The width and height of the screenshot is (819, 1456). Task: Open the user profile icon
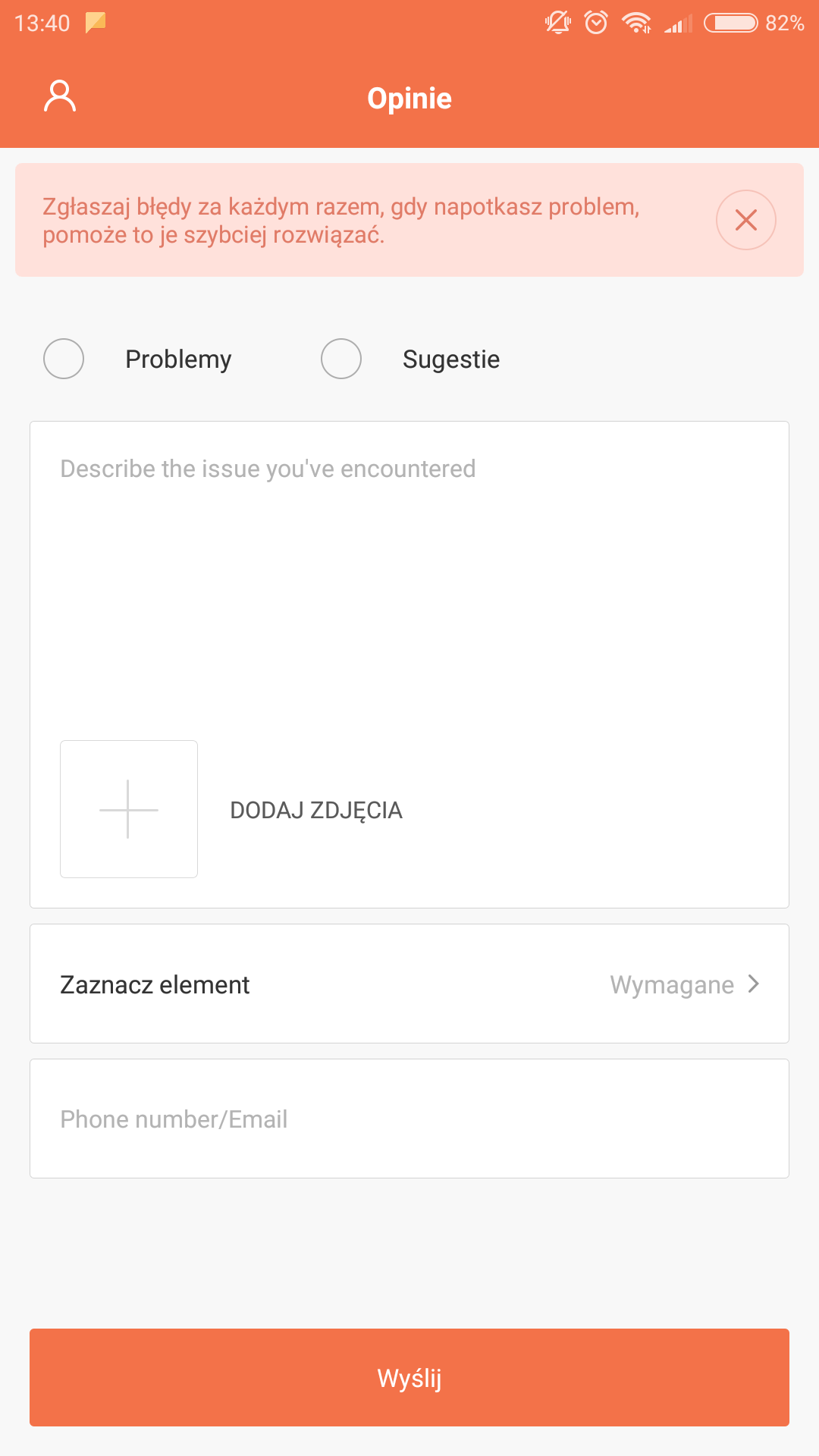(60, 97)
